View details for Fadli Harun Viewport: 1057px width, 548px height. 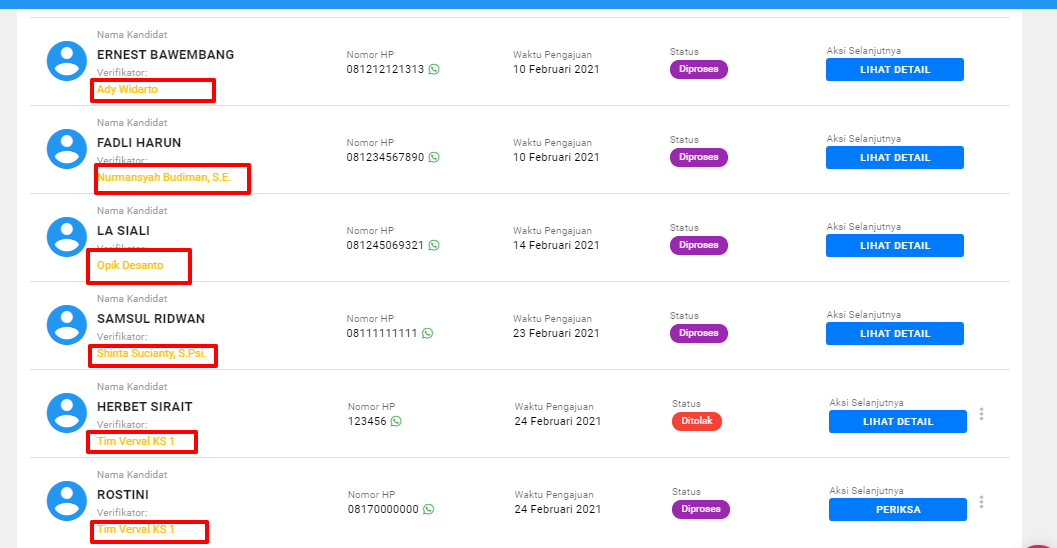coord(894,158)
